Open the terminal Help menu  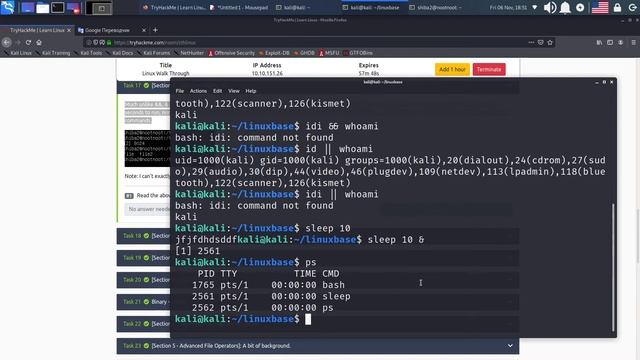coord(251,91)
